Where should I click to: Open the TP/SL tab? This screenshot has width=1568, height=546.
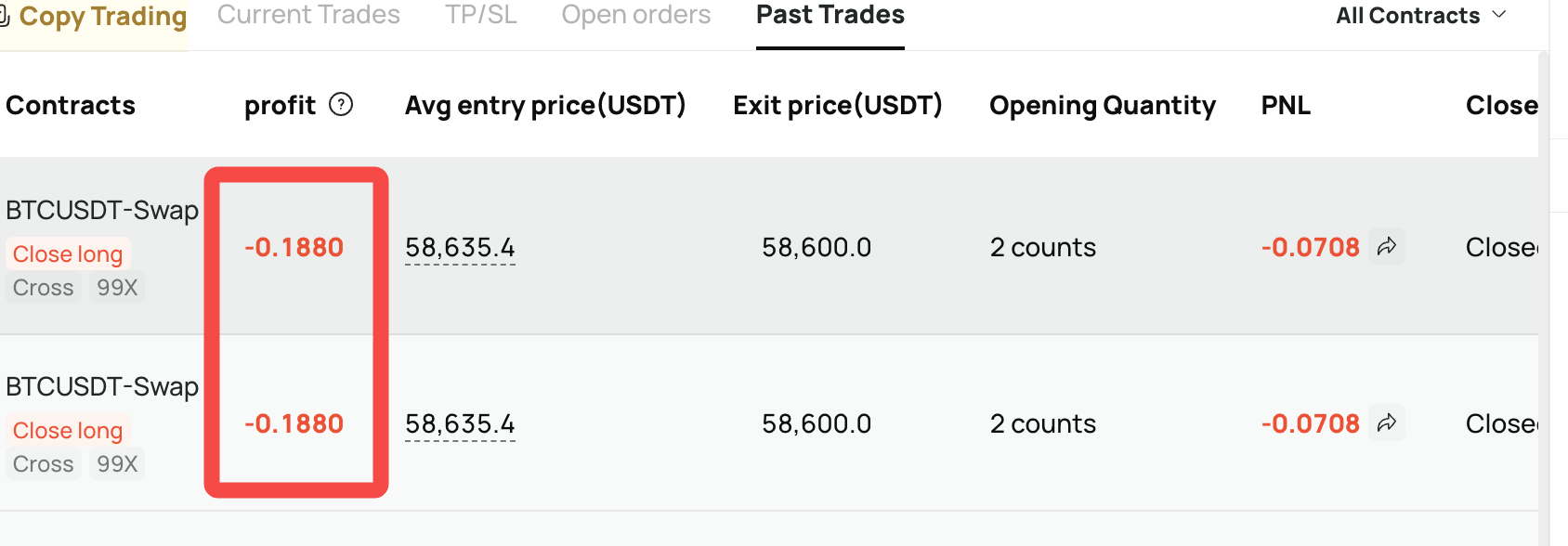coord(481,15)
